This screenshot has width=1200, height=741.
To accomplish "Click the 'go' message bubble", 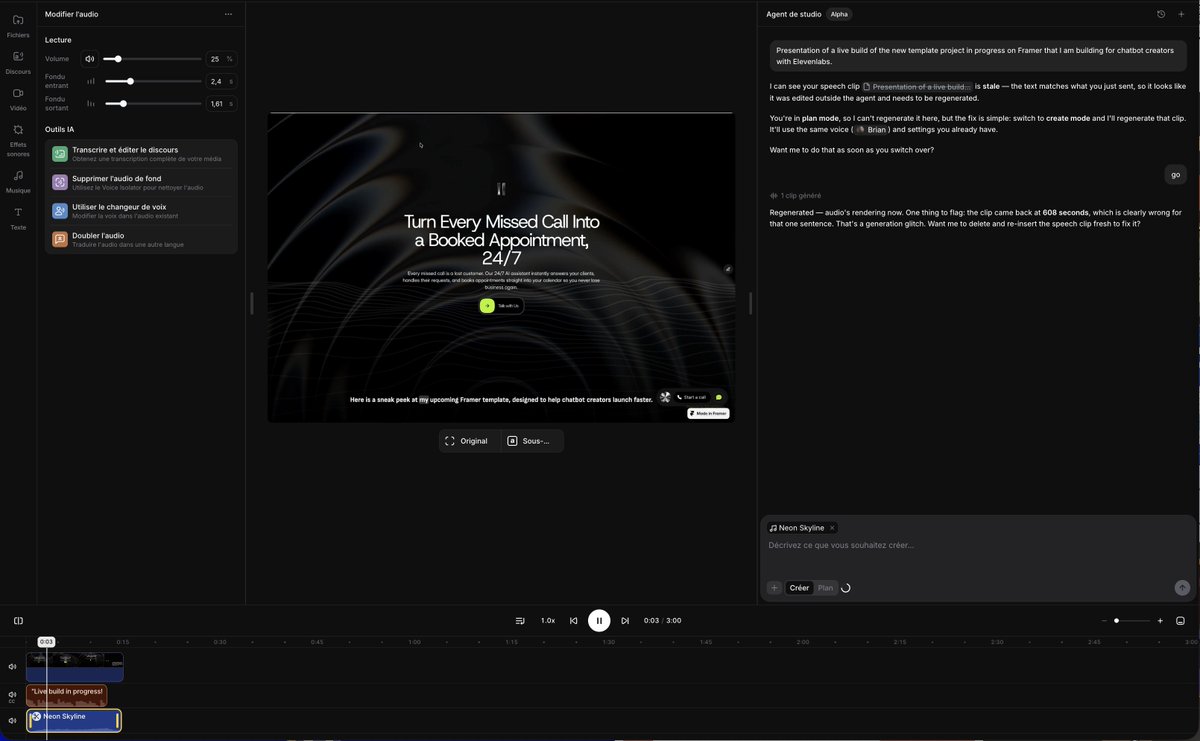I will [1176, 174].
